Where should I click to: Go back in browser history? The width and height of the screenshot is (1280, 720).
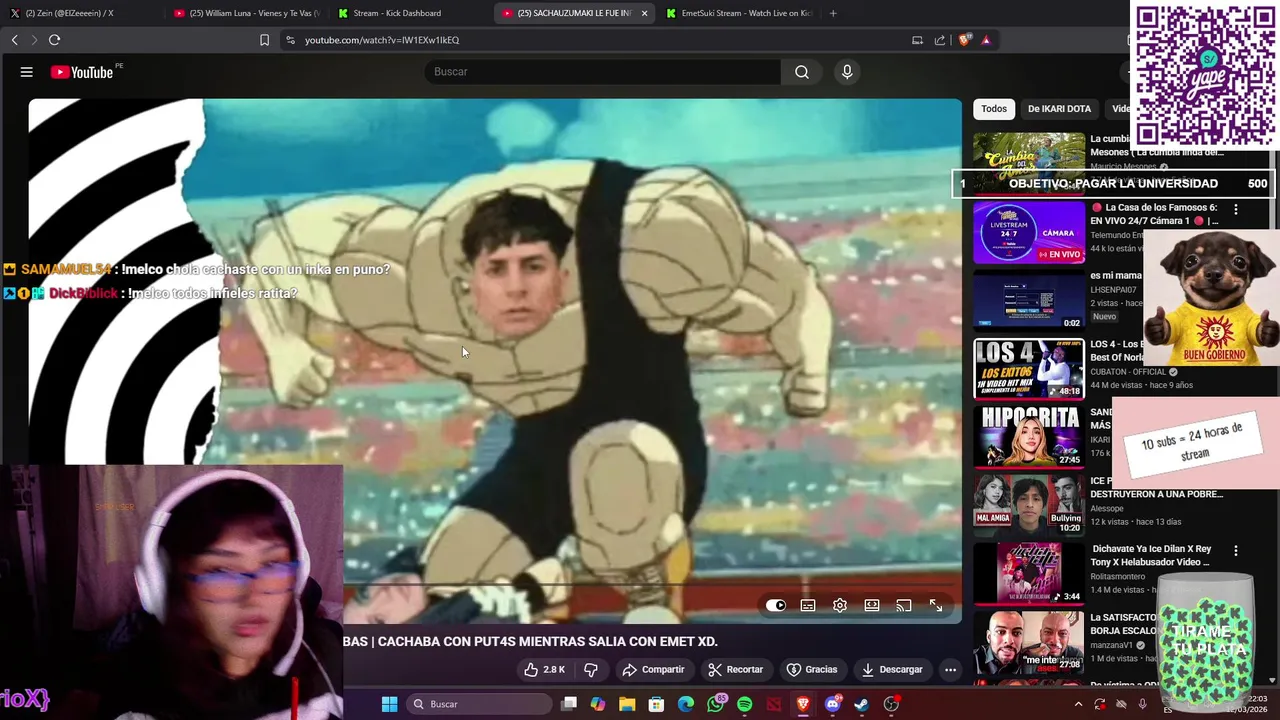(15, 40)
